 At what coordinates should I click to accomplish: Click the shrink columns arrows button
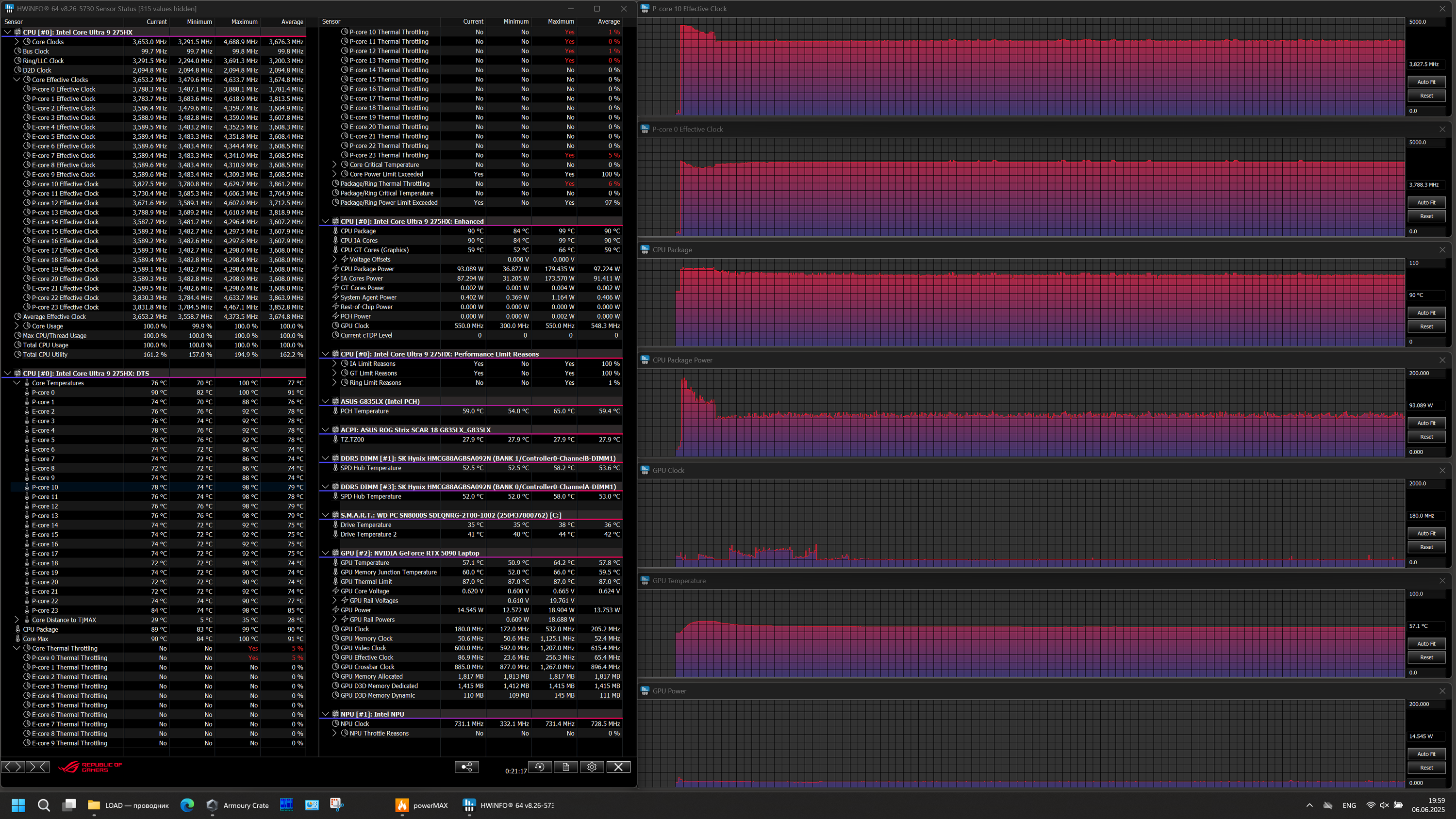(x=37, y=767)
